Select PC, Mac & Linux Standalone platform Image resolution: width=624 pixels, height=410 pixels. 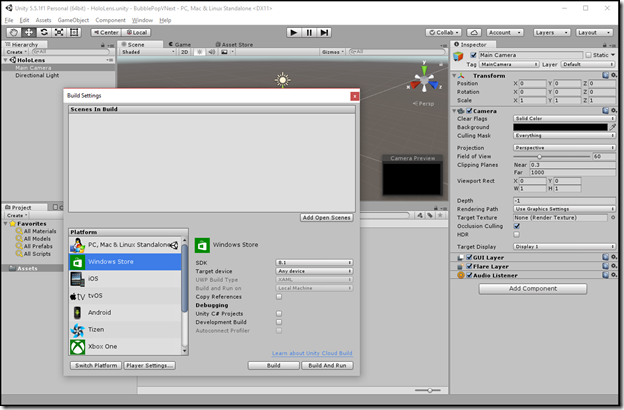pos(125,245)
